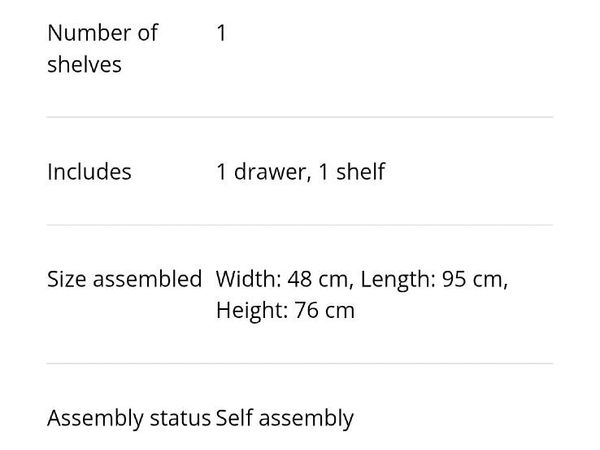Select the shelves value '1'

[221, 33]
